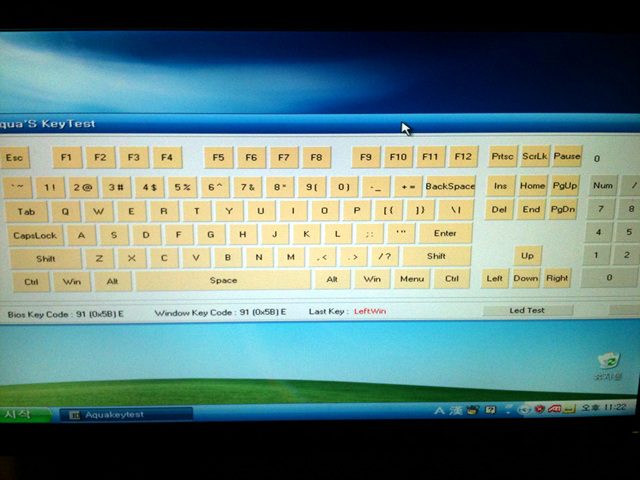This screenshot has height=480, width=640.
Task: Click the Down arrow key tile
Action: click(526, 278)
